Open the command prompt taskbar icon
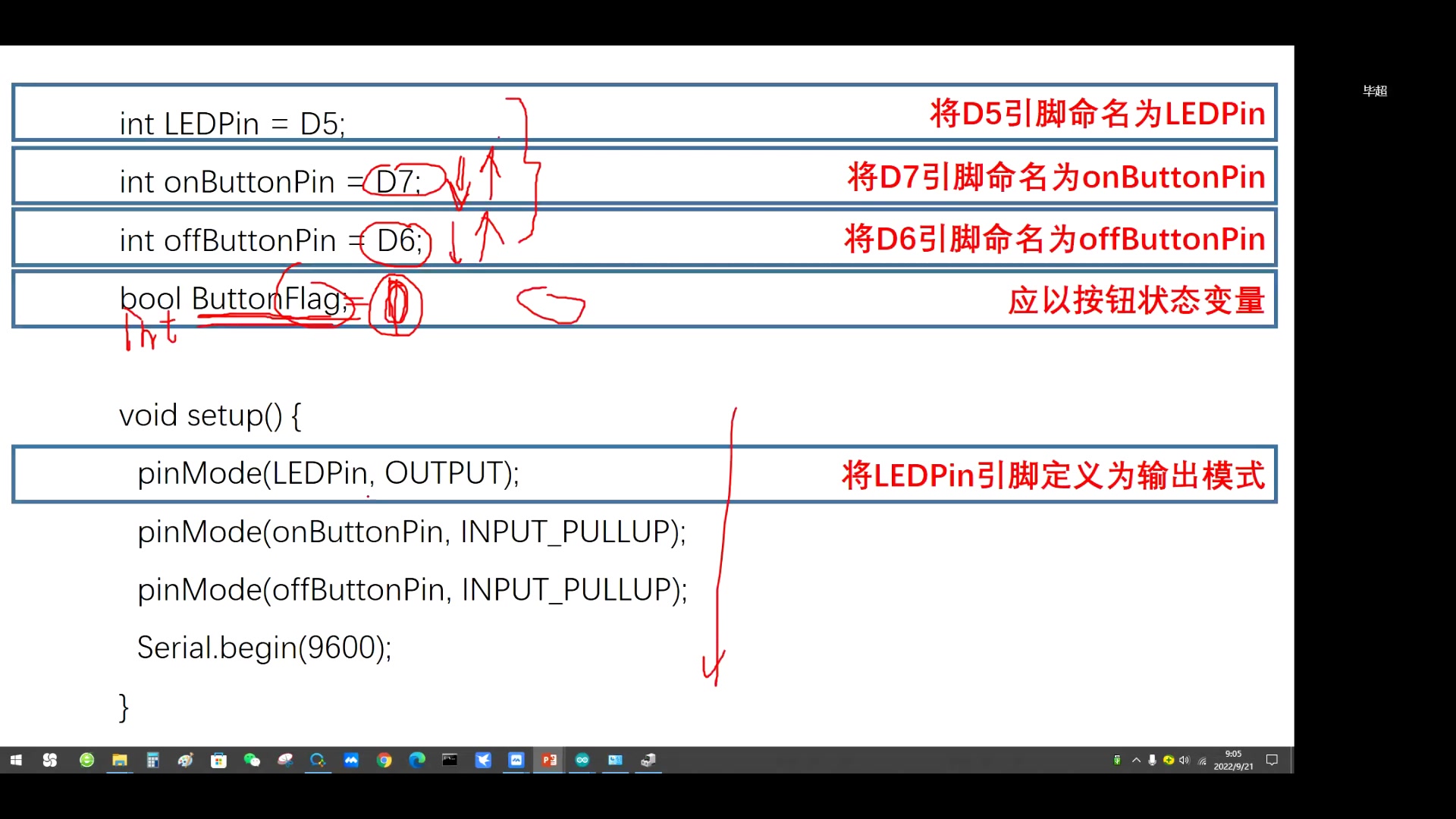The image size is (1456, 819). [x=450, y=760]
